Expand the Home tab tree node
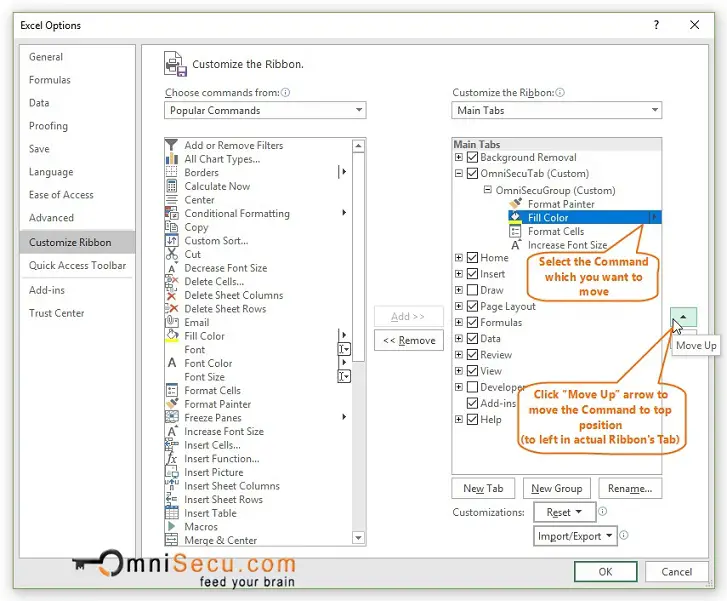Image resolution: width=727 pixels, height=601 pixels. [459, 257]
